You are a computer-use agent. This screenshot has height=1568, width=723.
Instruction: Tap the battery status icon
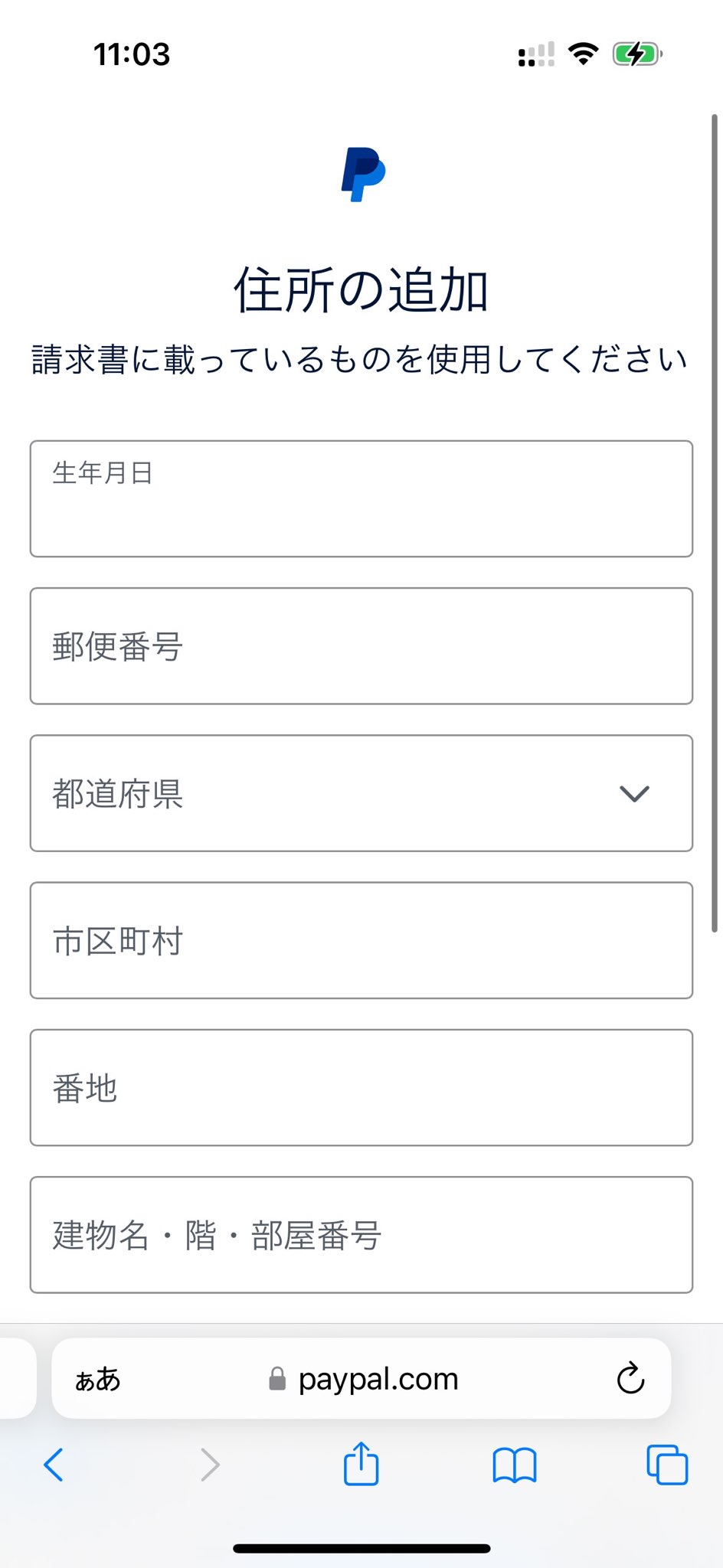tap(637, 54)
